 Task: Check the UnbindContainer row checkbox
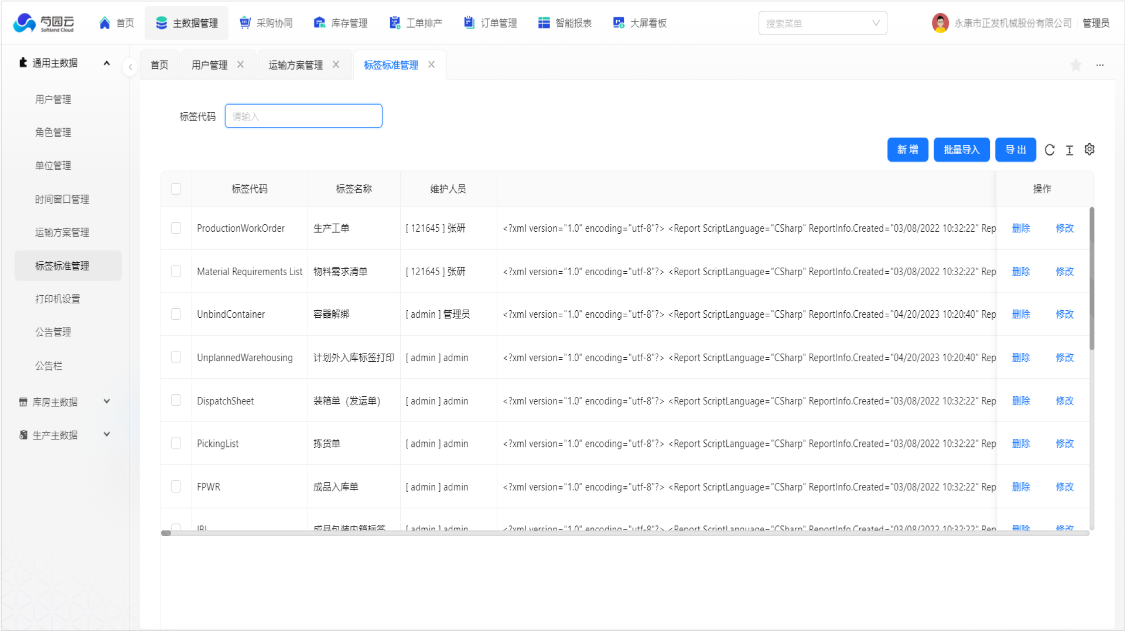coord(176,314)
